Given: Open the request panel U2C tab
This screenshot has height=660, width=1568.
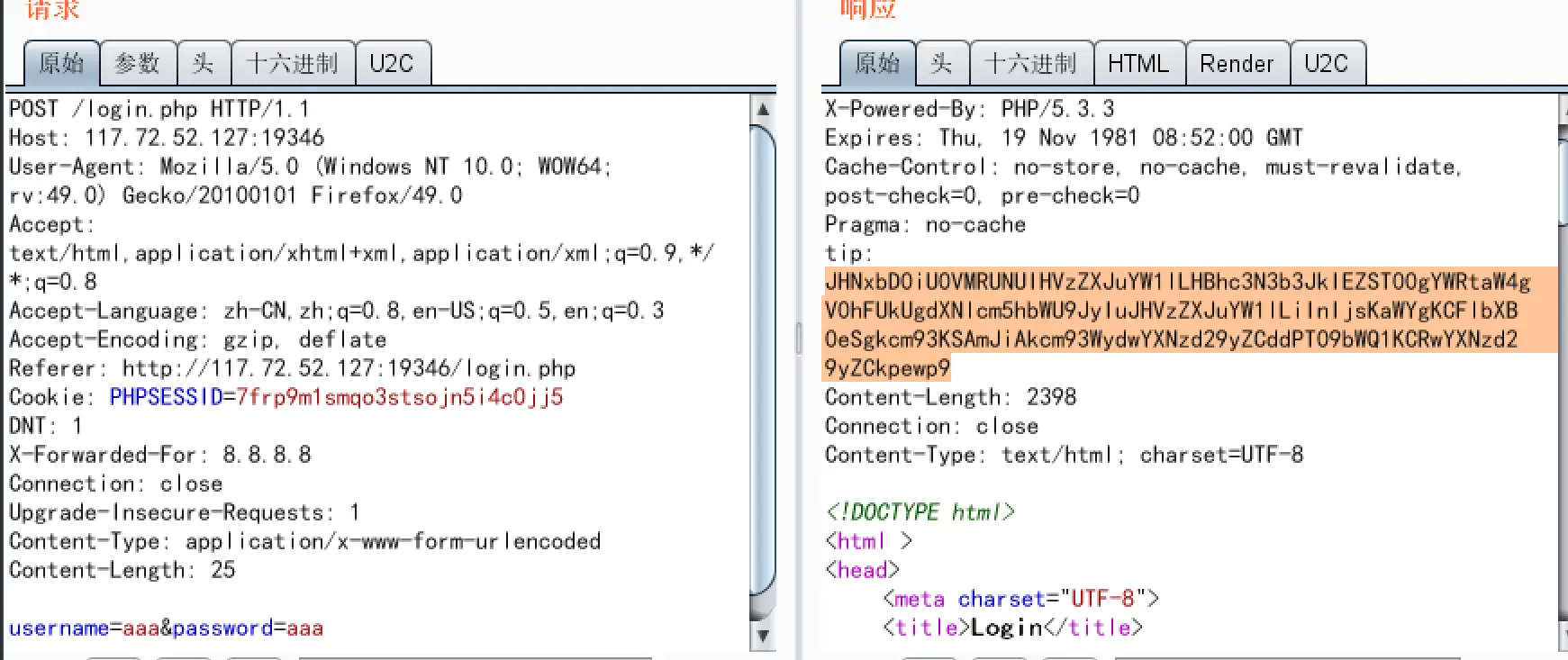Looking at the screenshot, I should point(392,63).
